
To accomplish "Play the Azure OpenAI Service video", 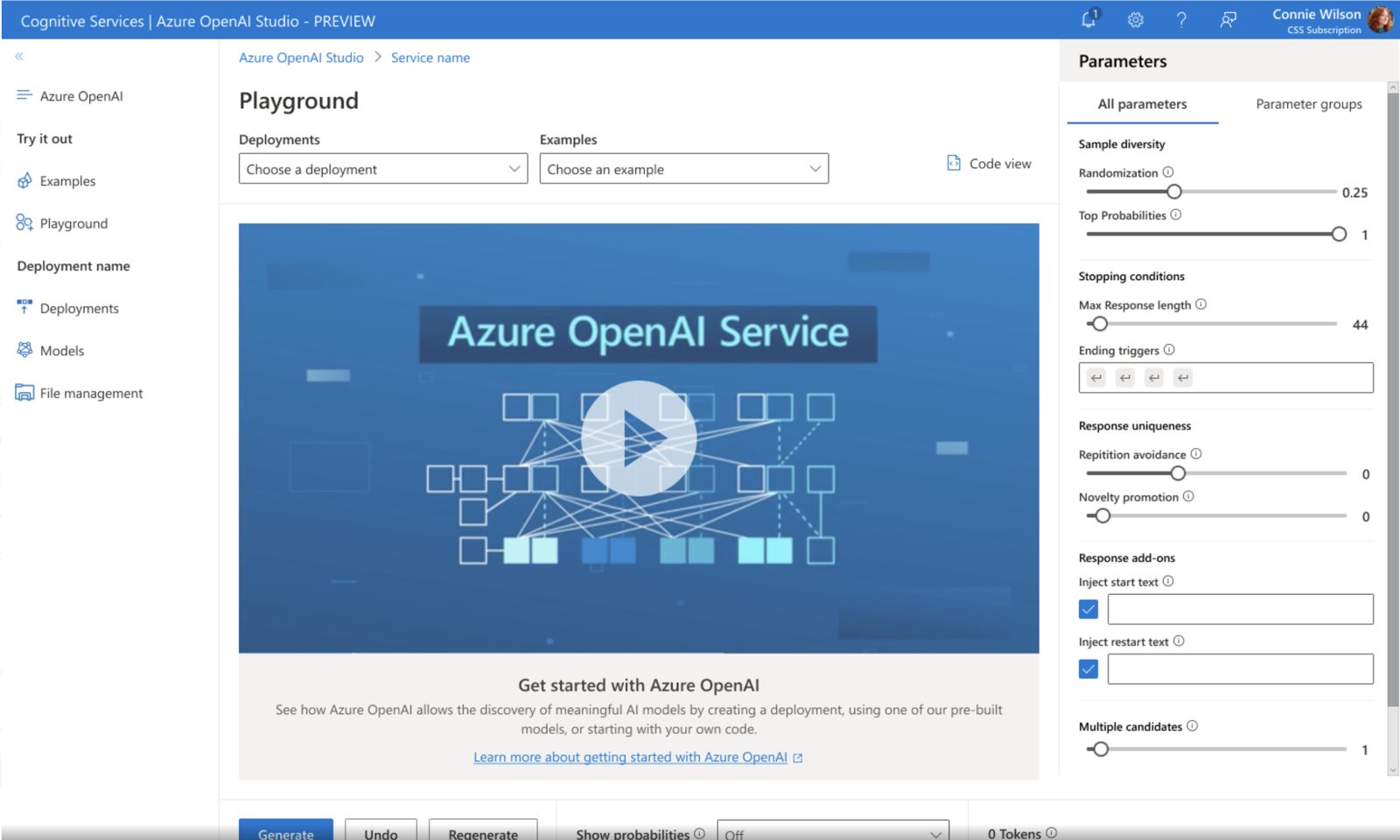I will point(639,438).
